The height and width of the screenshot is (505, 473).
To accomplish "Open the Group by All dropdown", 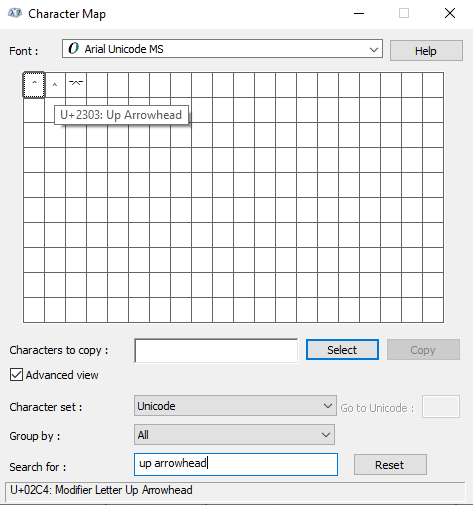I will point(234,435).
